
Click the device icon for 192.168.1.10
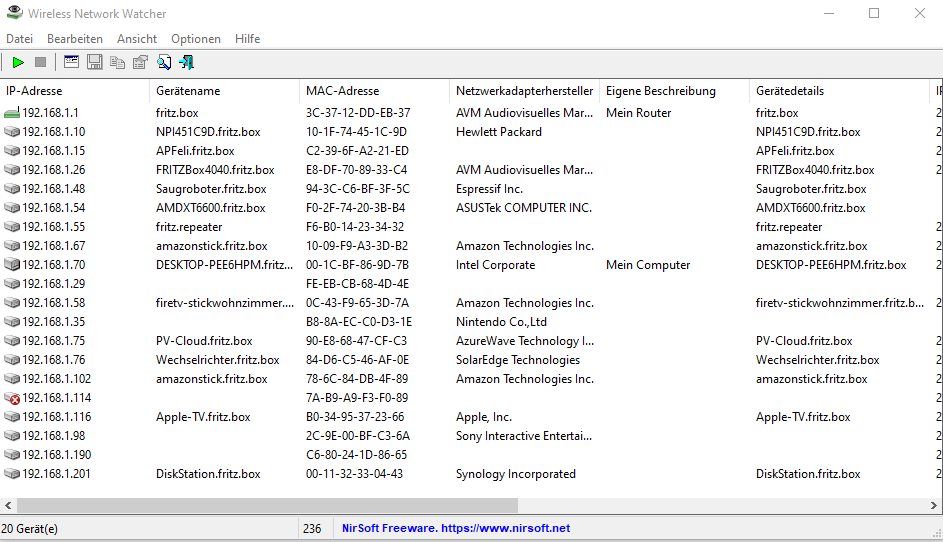click(12, 132)
